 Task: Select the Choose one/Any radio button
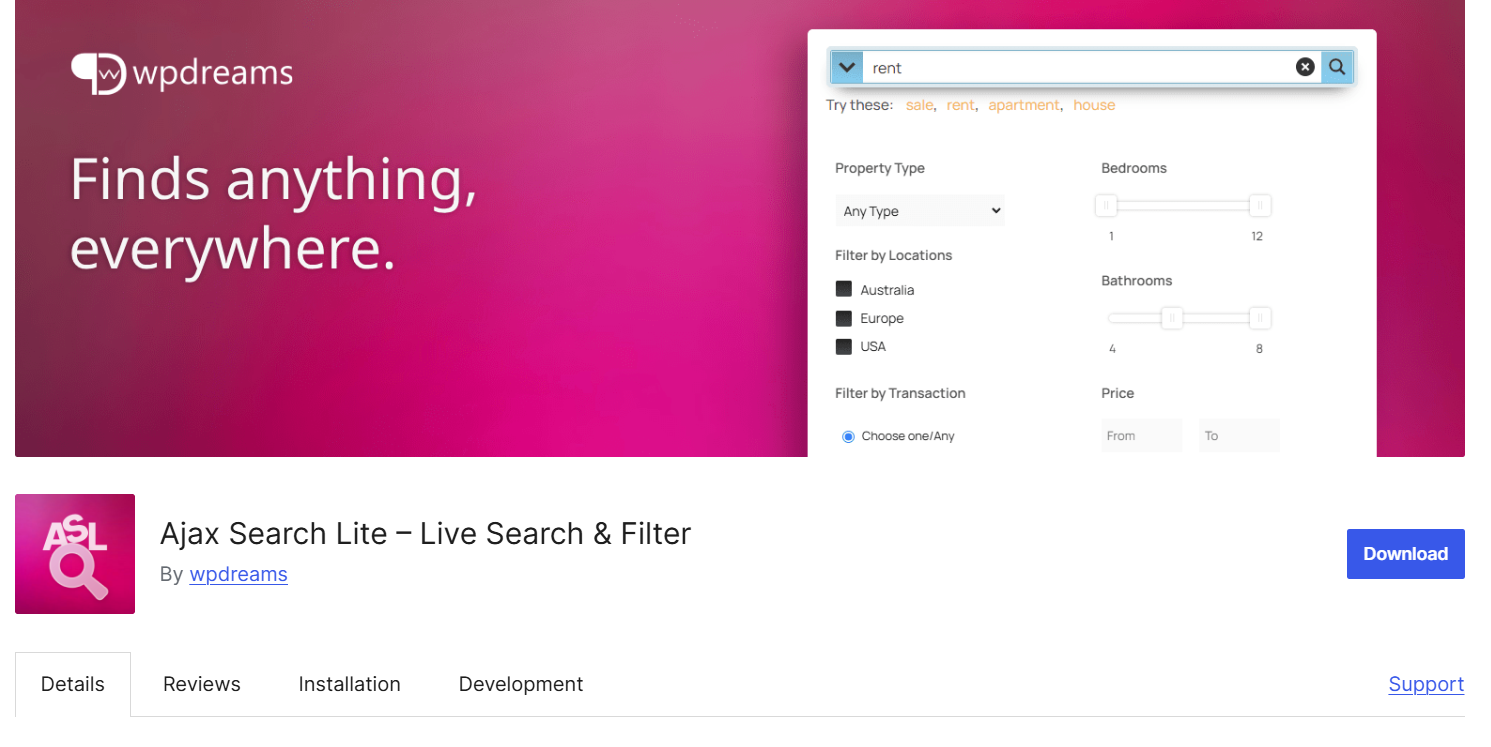pos(848,436)
